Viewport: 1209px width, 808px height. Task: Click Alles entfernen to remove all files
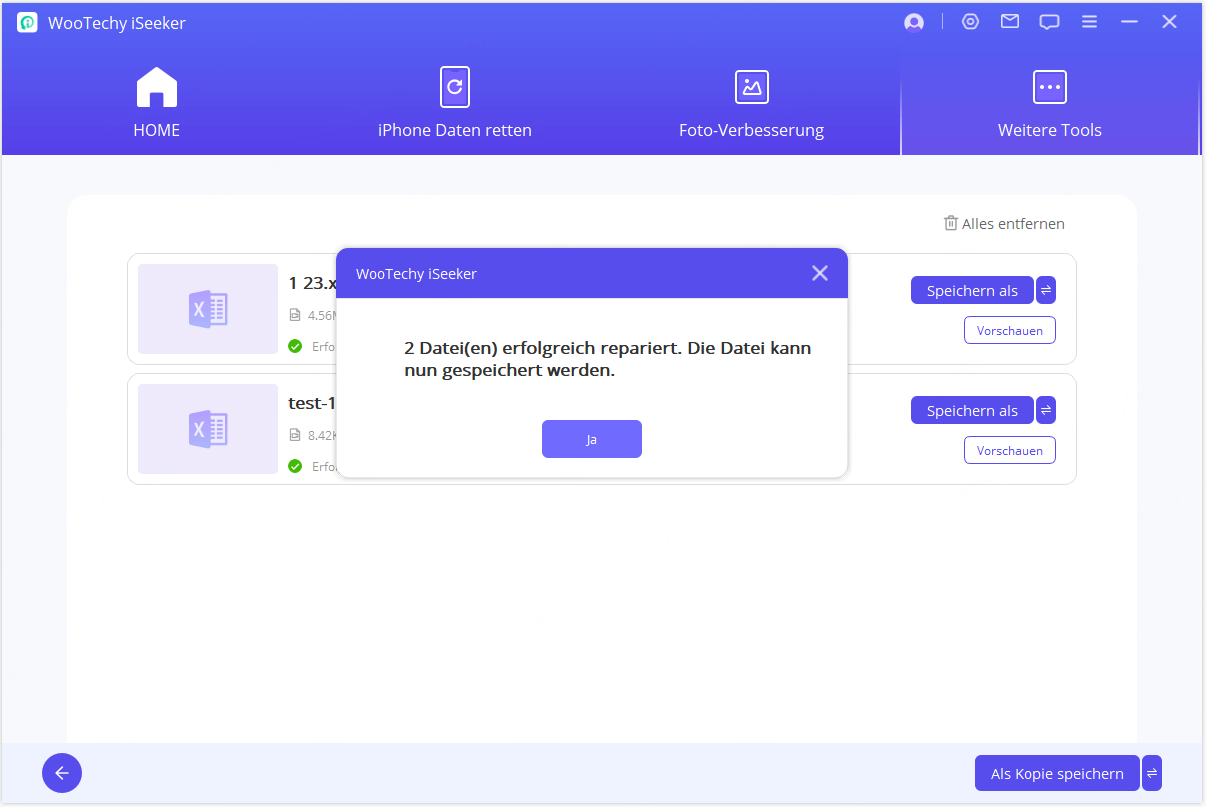[x=1004, y=224]
